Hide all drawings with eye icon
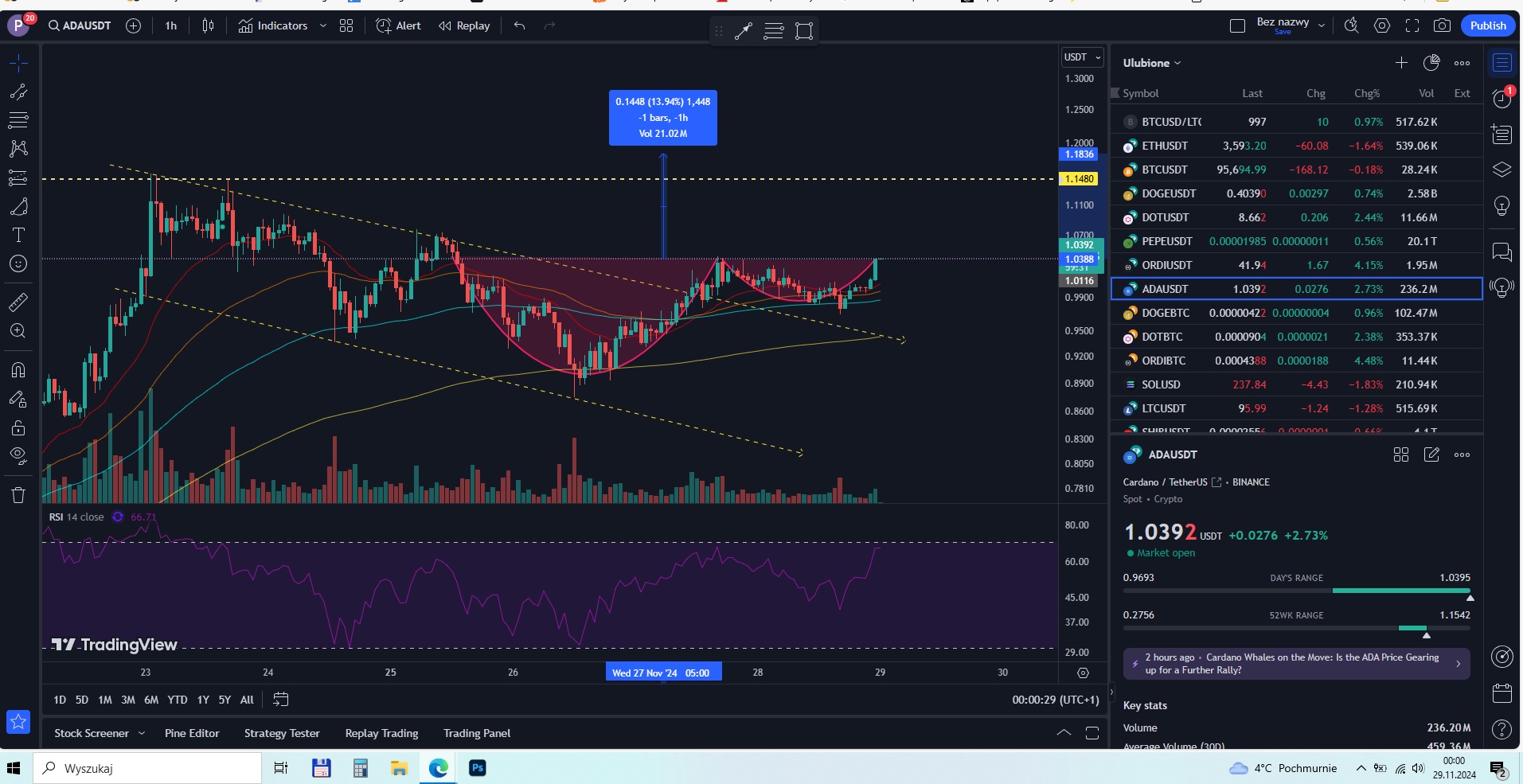1523x784 pixels. [x=18, y=456]
